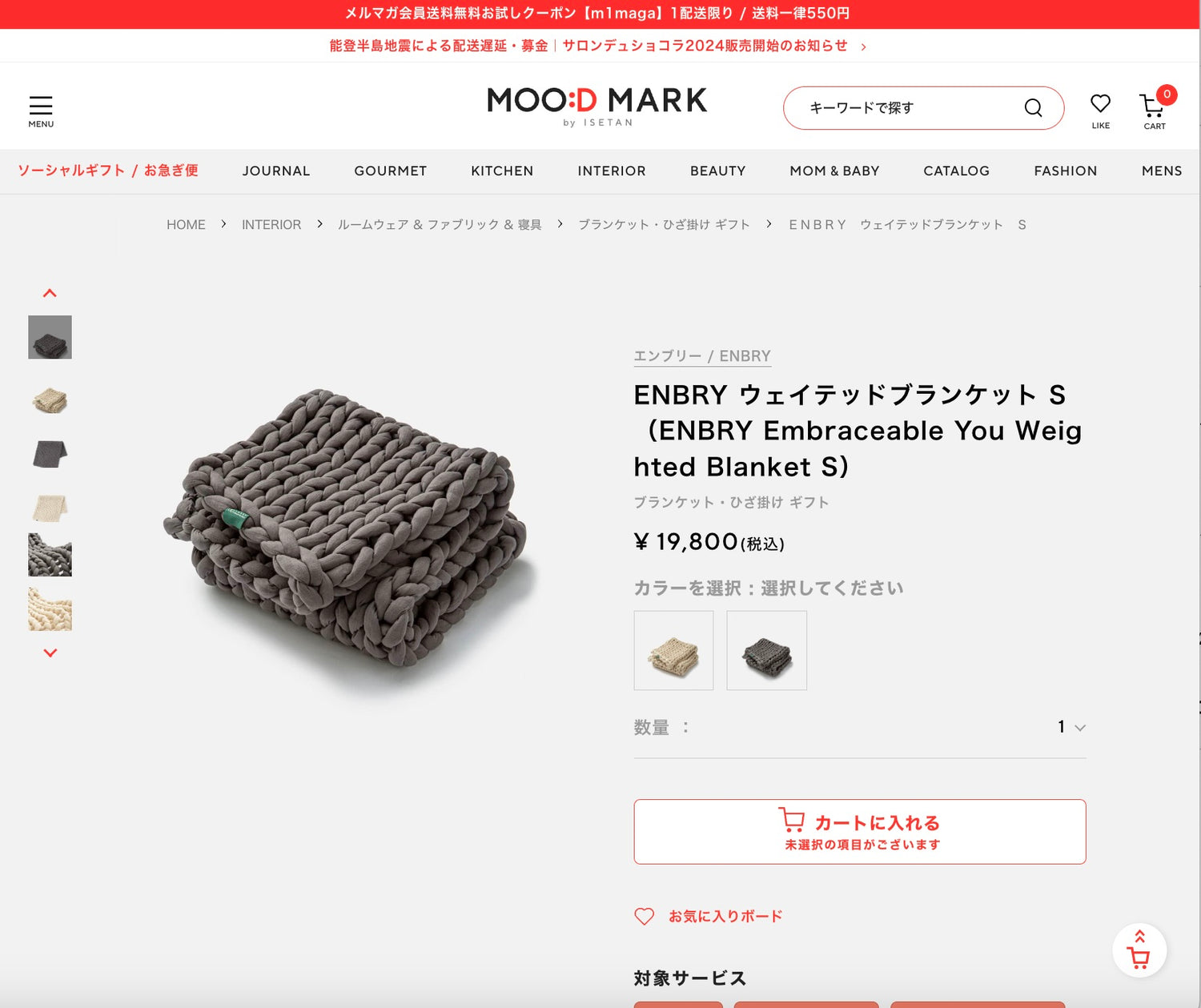View the close-up gray knit thumbnail
This screenshot has width=1201, height=1008.
coord(50,555)
